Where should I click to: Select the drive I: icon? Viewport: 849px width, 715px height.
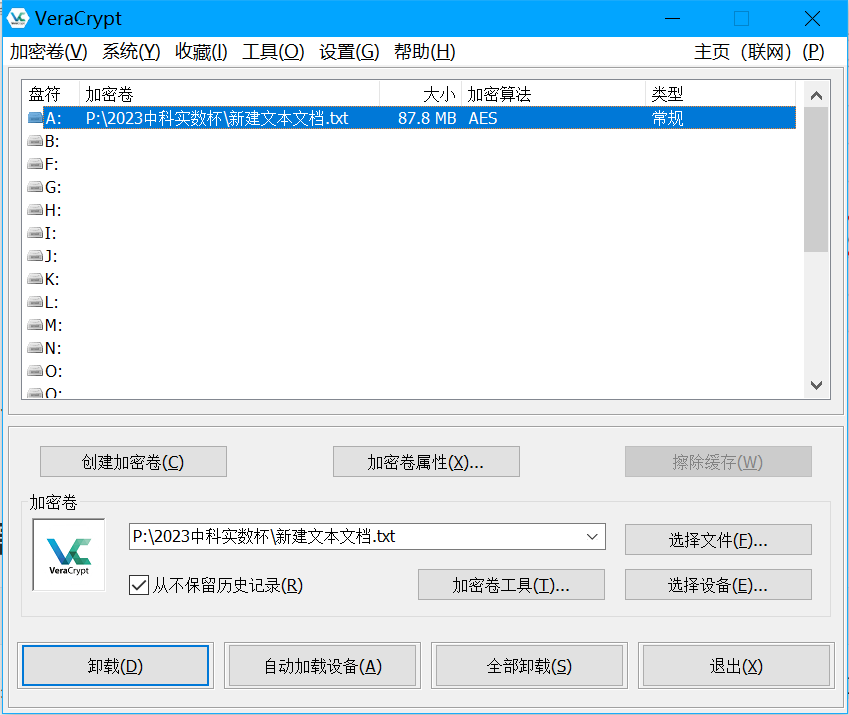35,233
